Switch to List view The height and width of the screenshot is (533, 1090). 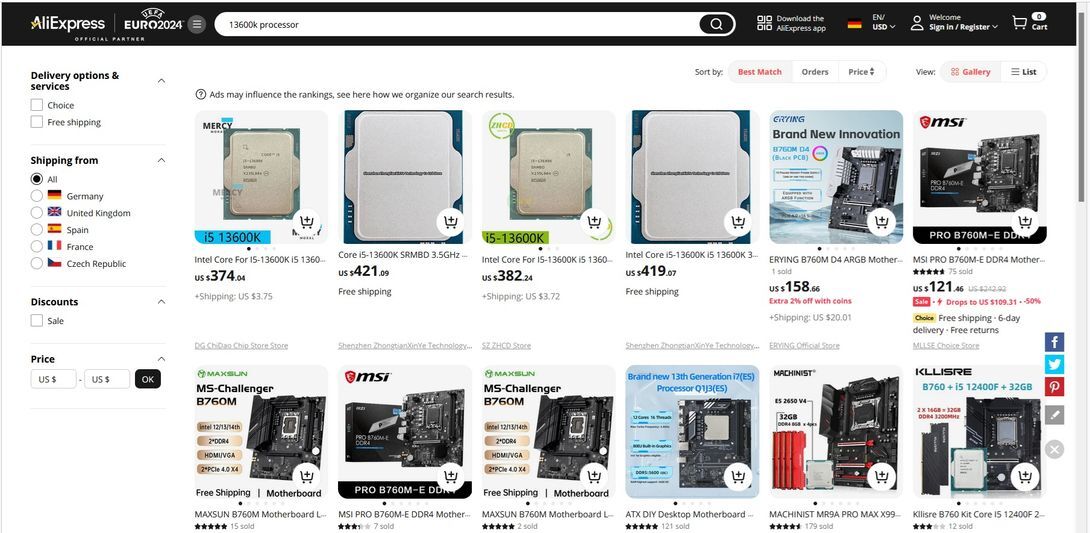(x=1023, y=72)
